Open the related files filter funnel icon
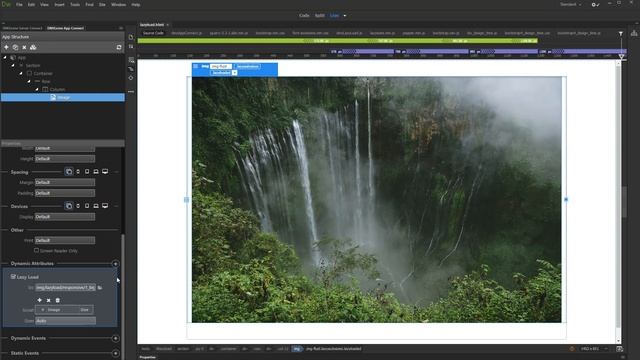 (620, 33)
